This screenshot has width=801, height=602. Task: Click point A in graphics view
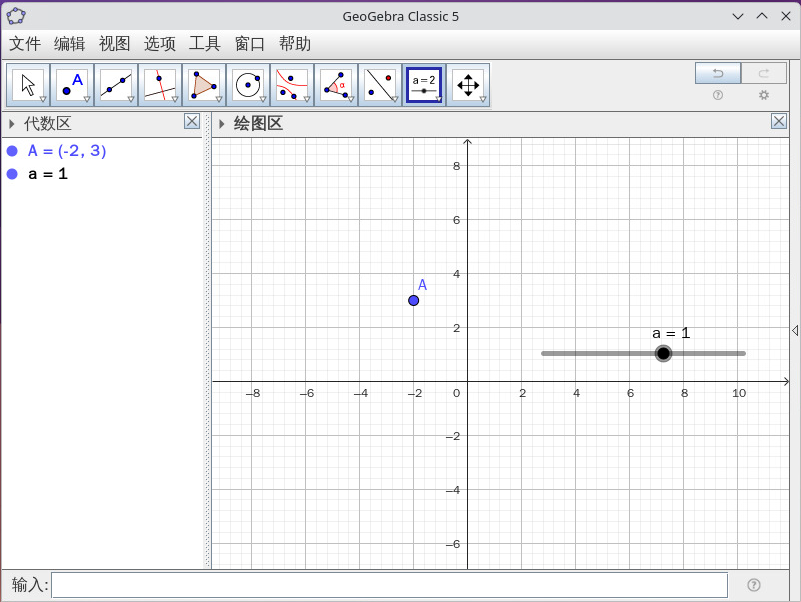[x=414, y=300]
